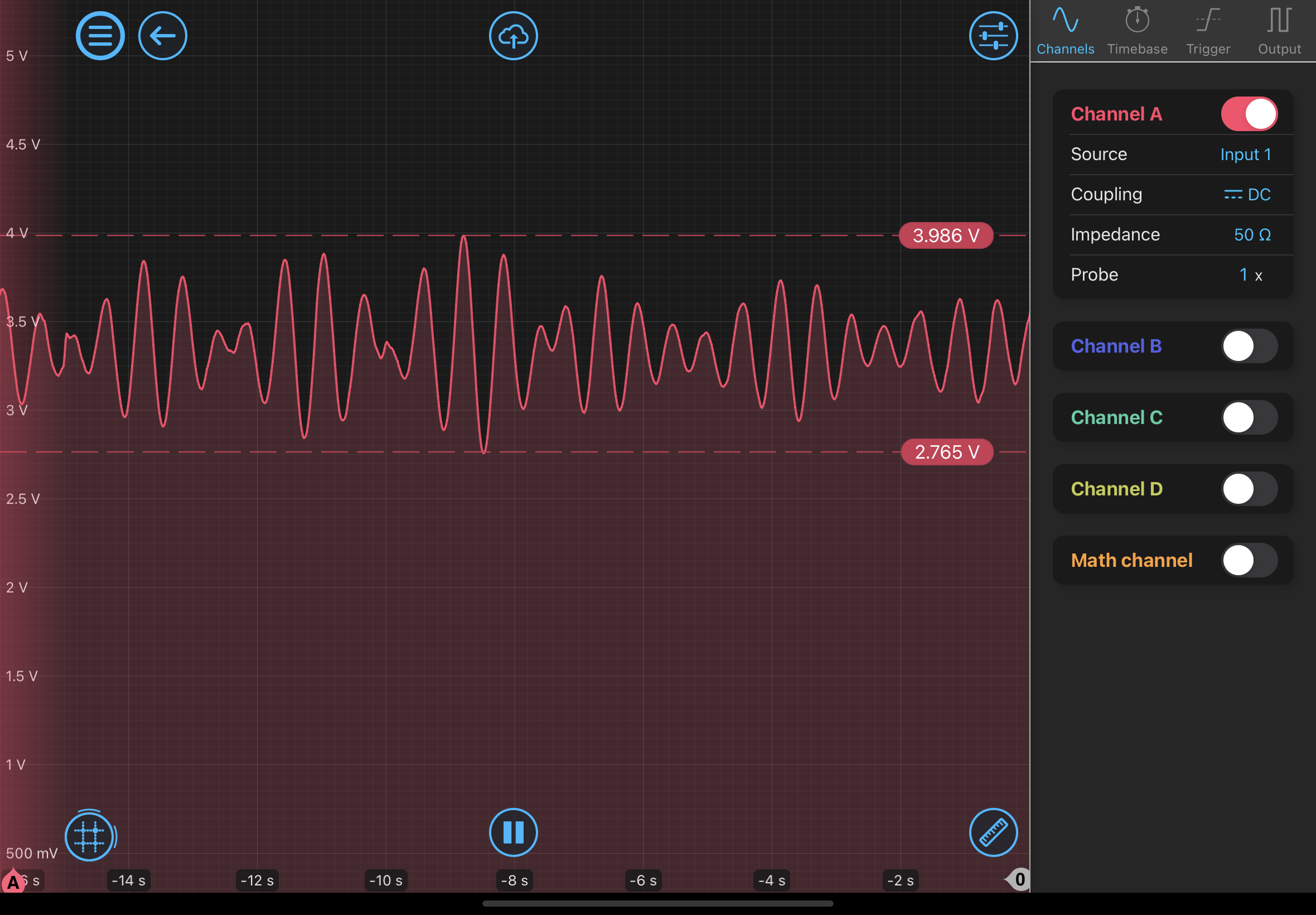Tap the zero trigger position marker

1019,879
